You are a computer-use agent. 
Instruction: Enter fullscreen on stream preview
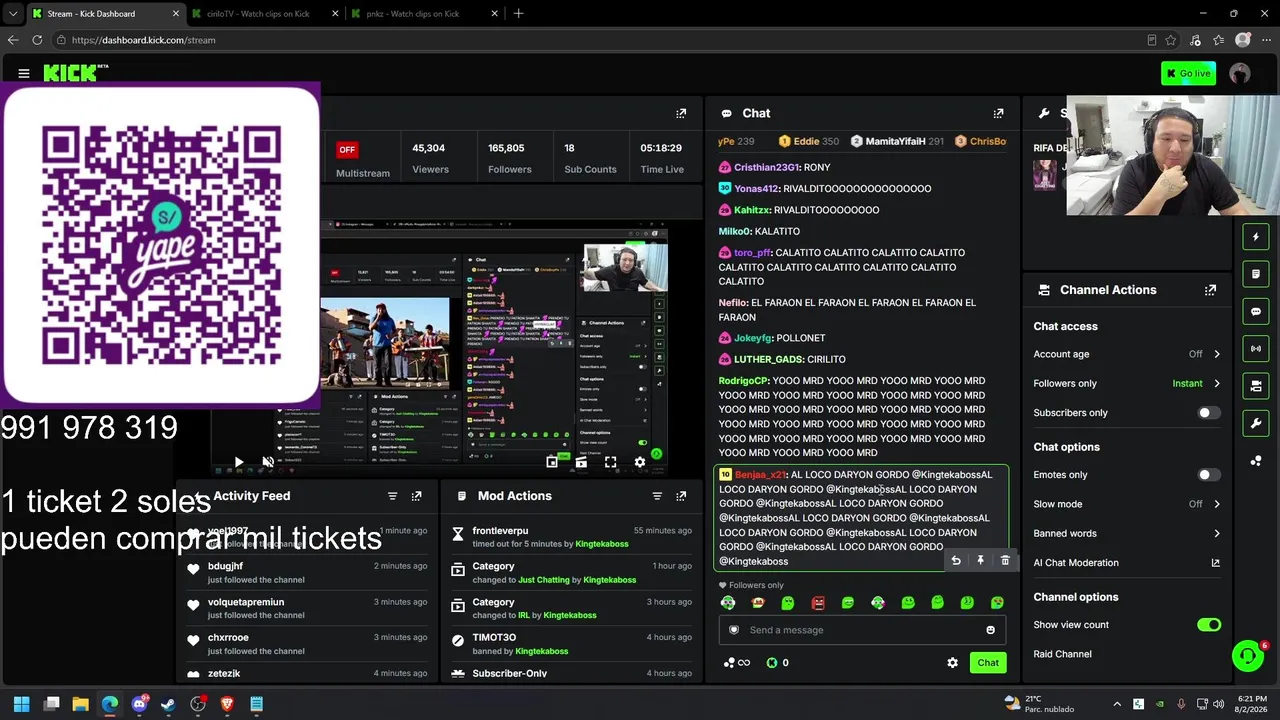click(x=610, y=462)
